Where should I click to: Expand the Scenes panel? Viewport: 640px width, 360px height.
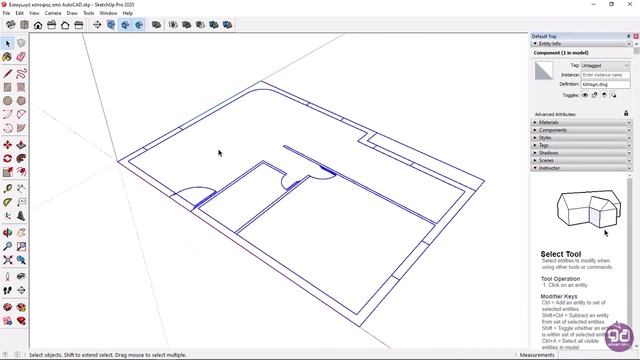[x=581, y=160]
